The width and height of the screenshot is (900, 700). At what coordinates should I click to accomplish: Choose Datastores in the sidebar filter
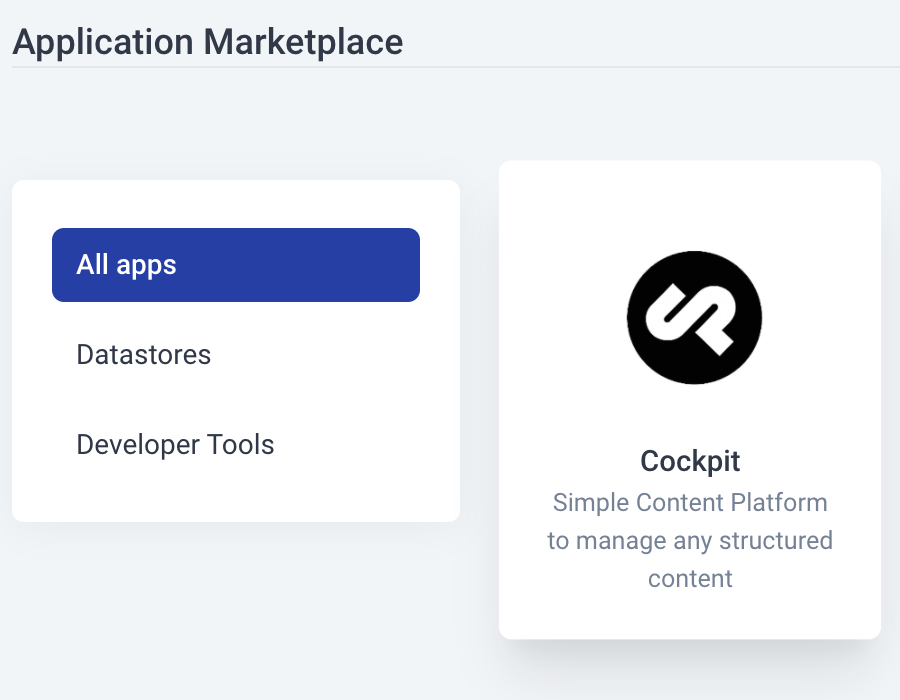click(143, 354)
